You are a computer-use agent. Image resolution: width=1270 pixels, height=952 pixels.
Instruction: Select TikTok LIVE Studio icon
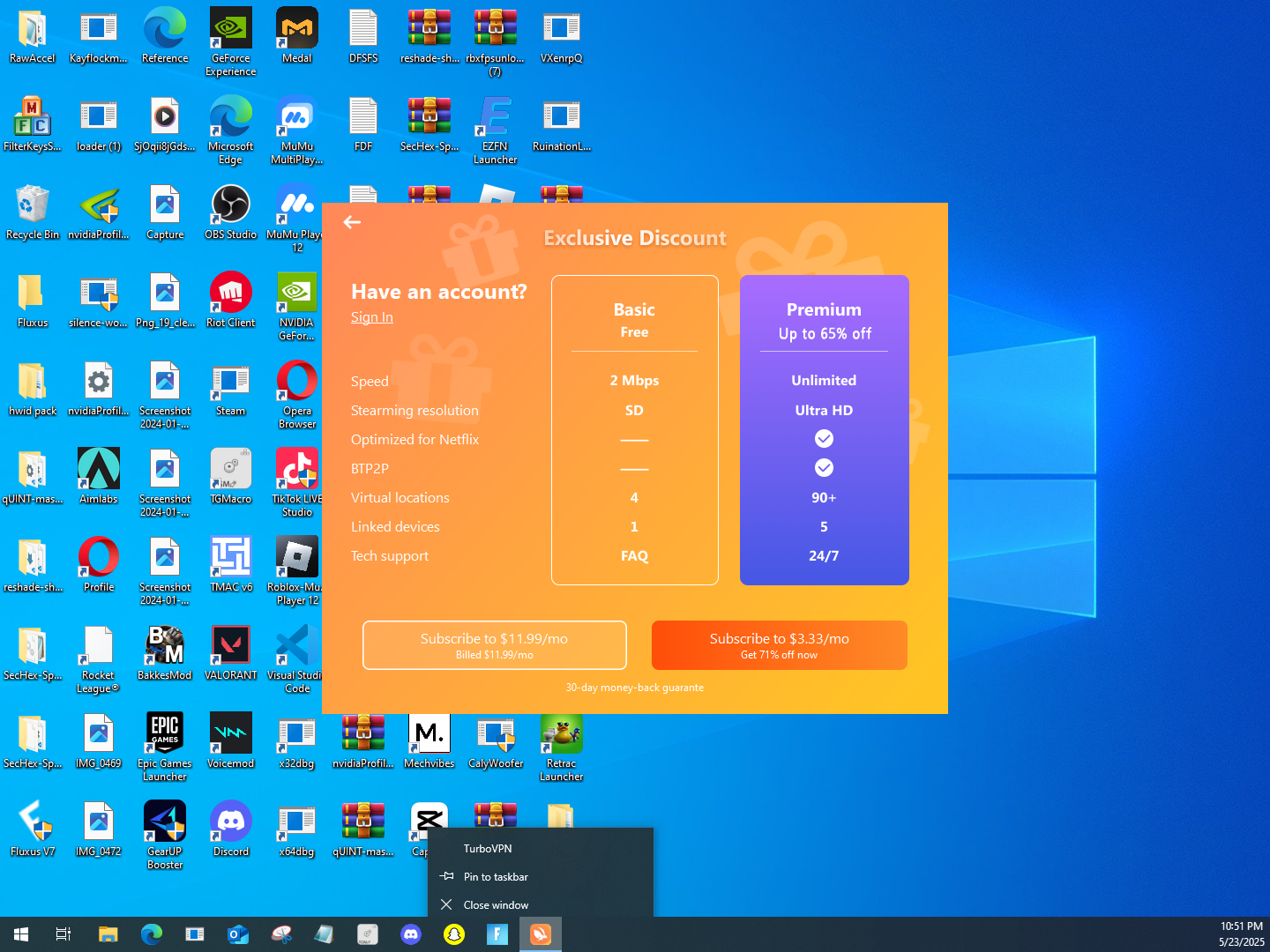point(297,483)
